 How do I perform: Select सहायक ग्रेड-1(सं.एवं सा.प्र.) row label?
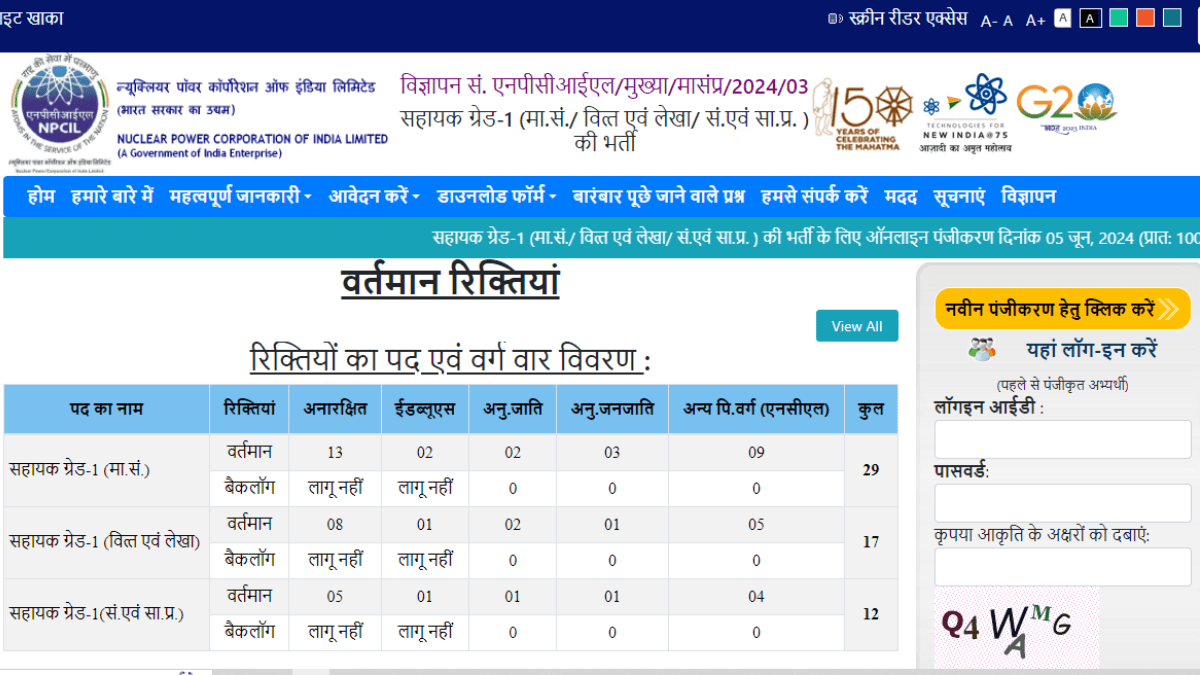96,614
